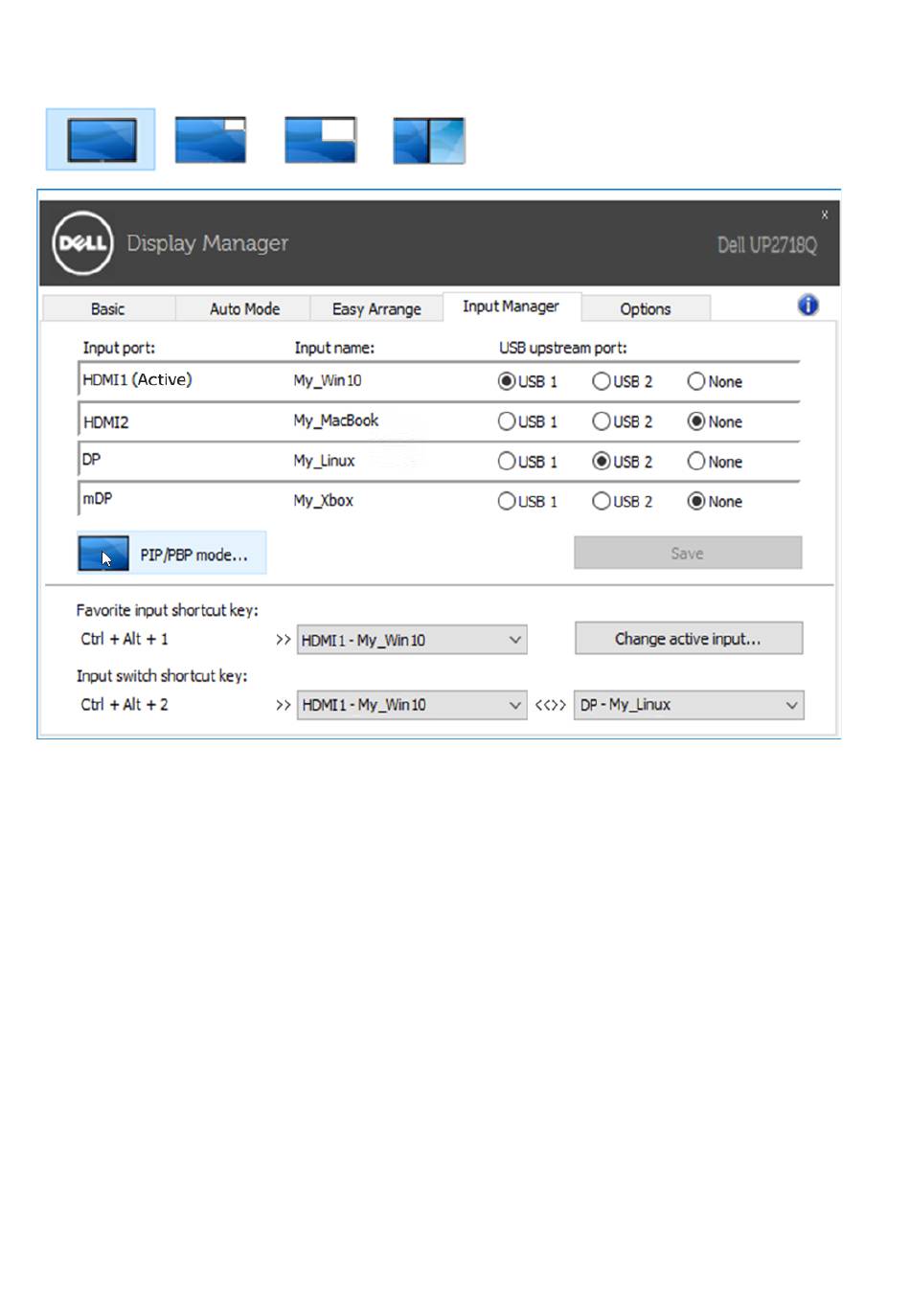Click the Input name column heading
The height and width of the screenshot is (1316, 910).
pos(334,348)
